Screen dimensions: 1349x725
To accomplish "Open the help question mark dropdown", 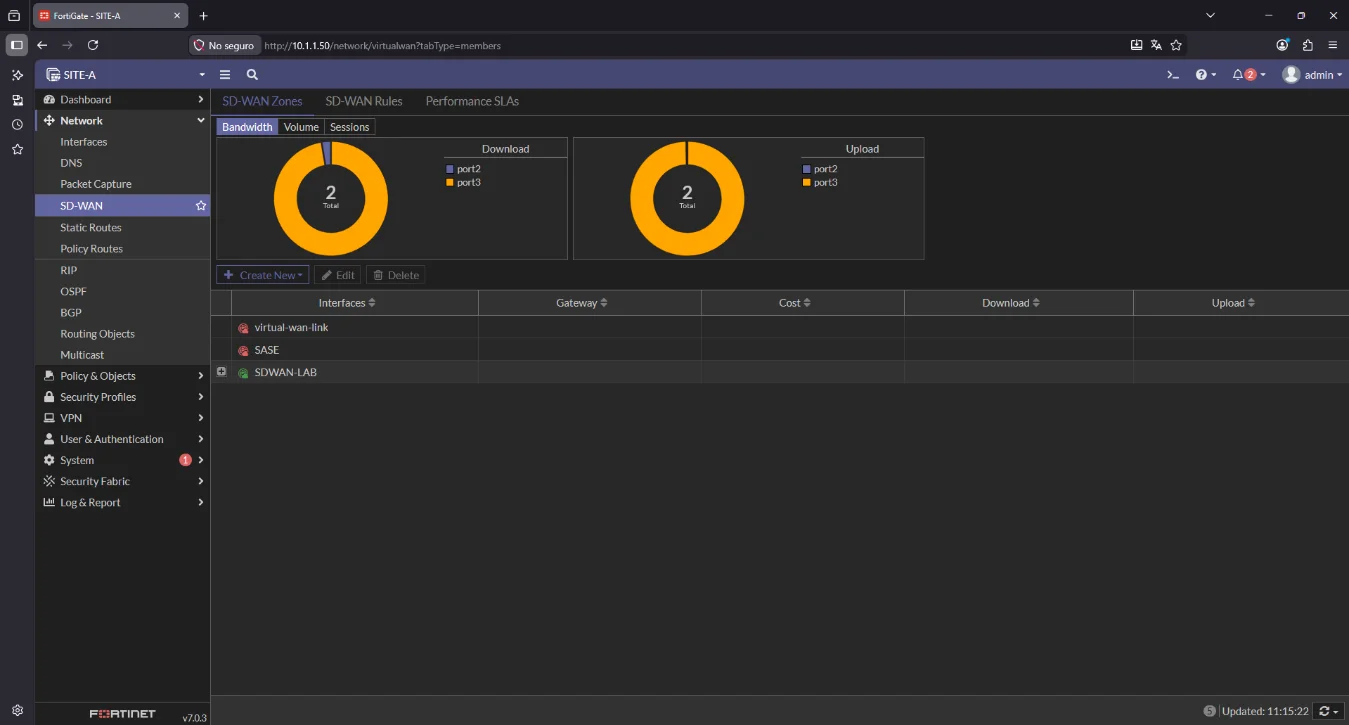I will [1206, 75].
